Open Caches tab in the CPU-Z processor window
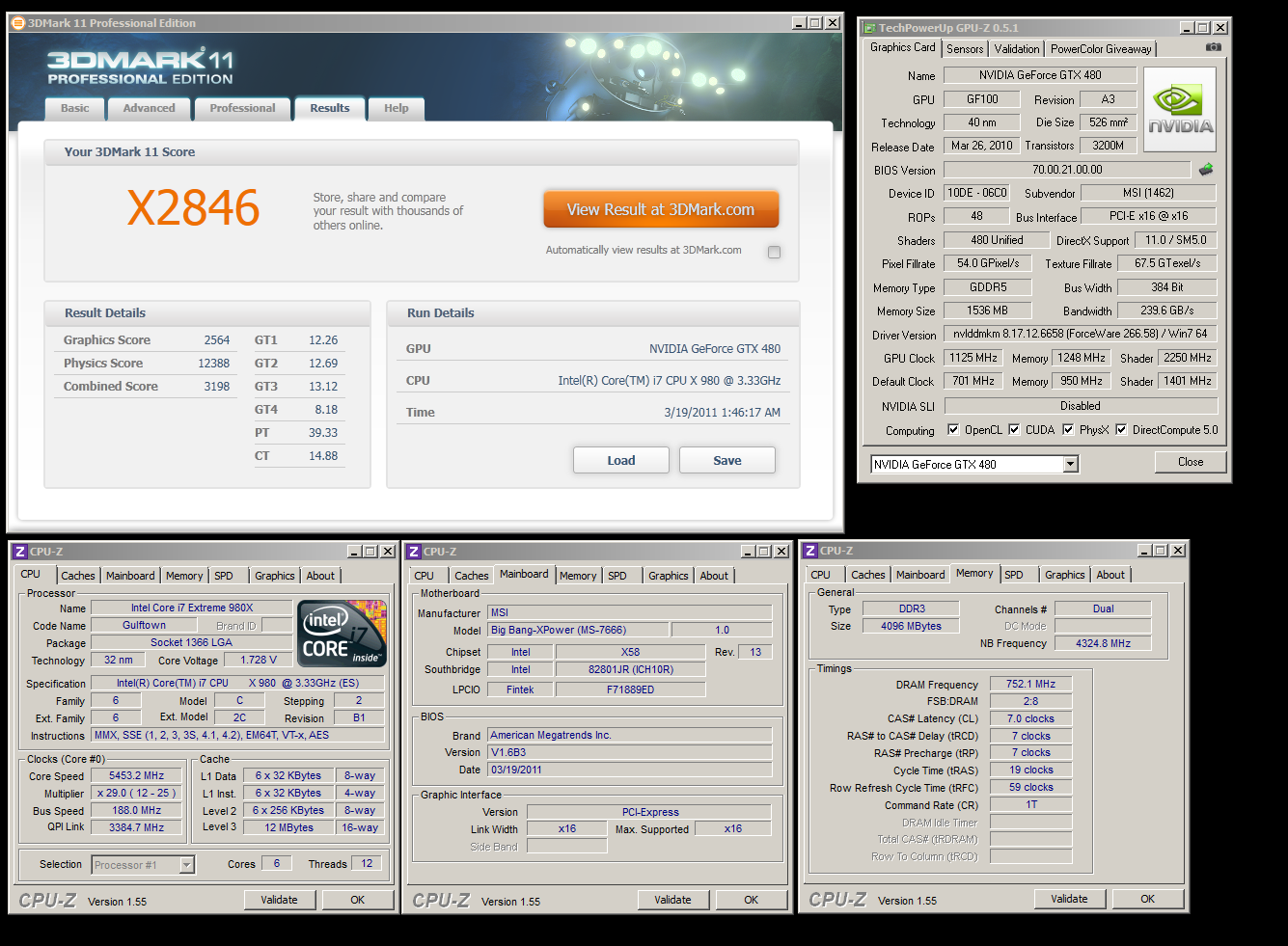Viewport: 1288px width, 946px height. pyautogui.click(x=78, y=576)
